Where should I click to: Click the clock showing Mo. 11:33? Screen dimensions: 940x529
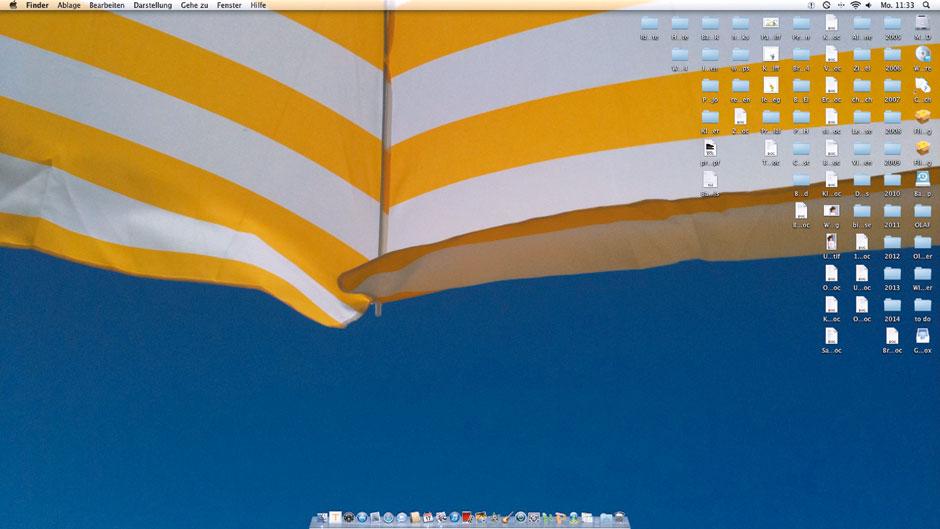(x=897, y=5)
